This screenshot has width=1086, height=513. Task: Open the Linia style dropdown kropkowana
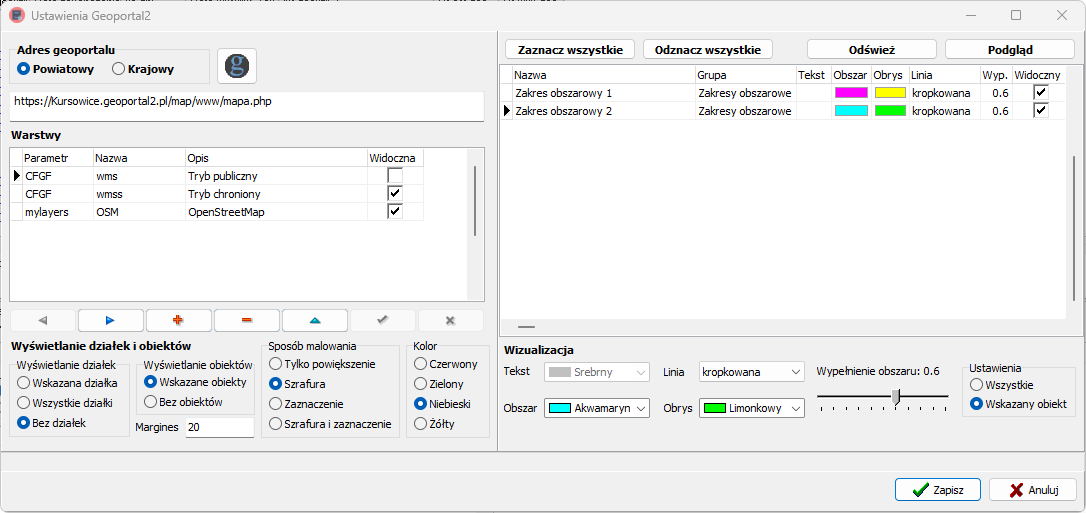click(752, 372)
